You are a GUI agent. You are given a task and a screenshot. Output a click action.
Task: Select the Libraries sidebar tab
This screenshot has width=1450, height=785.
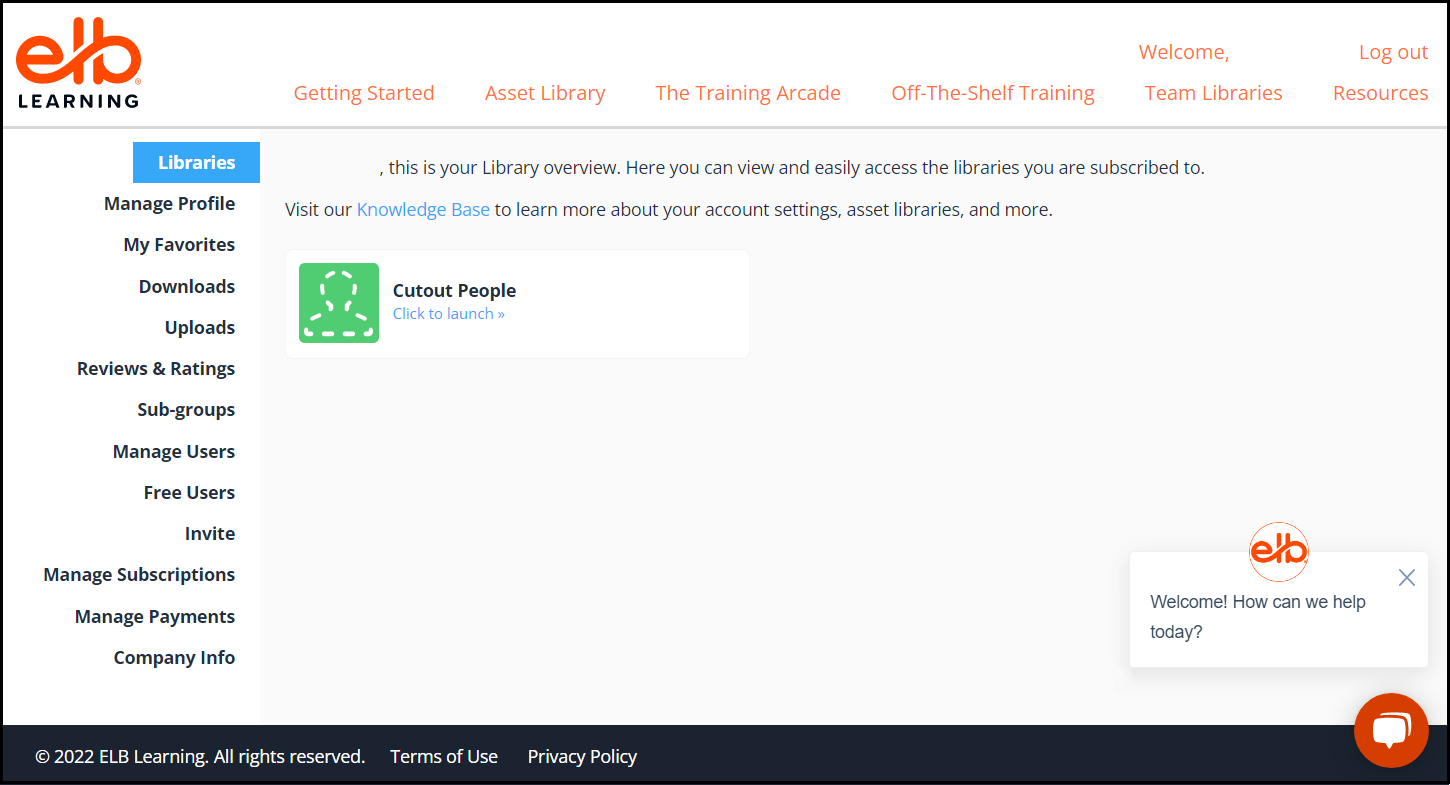click(x=197, y=162)
